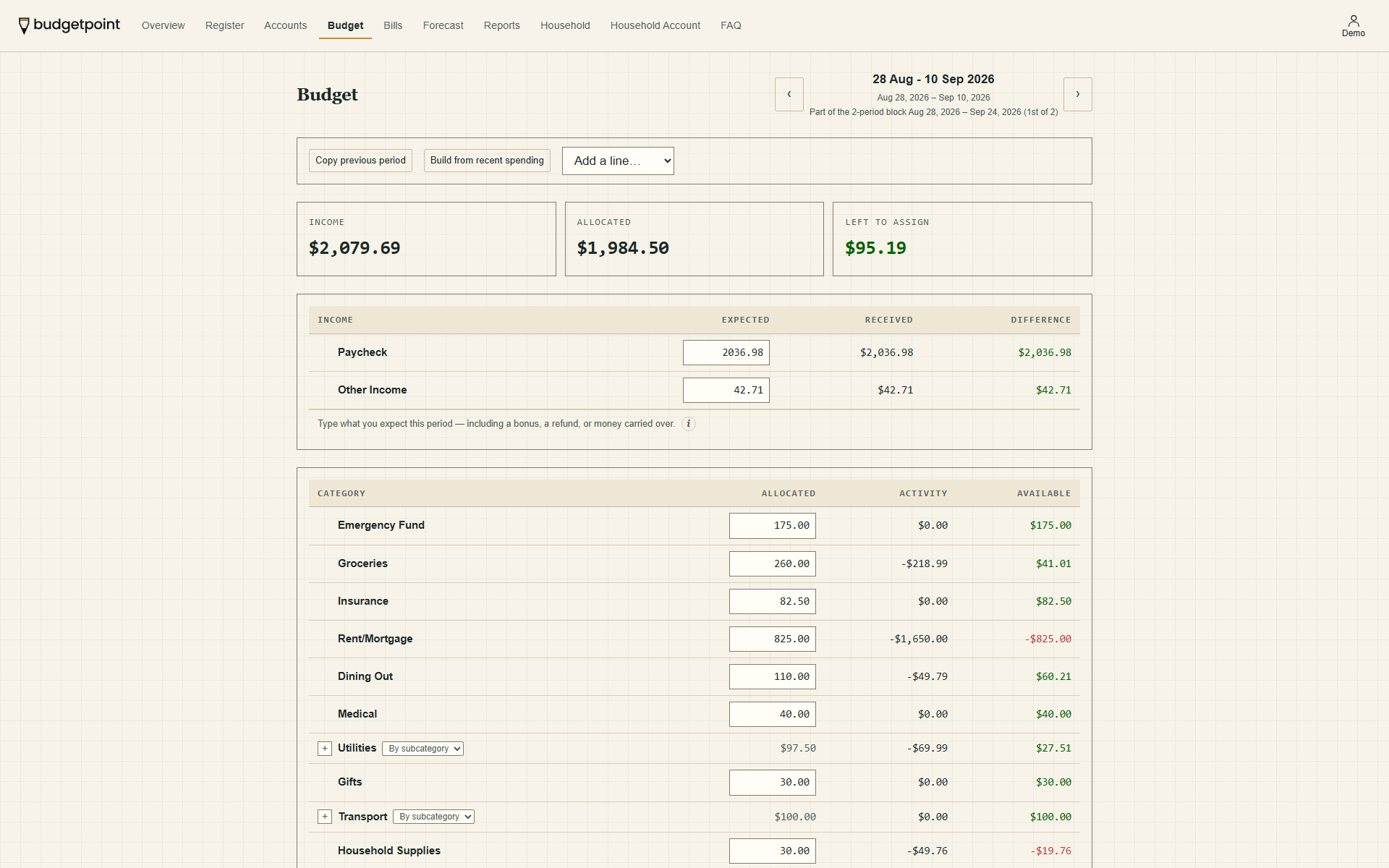Click the Other Income row label
The image size is (1389, 868).
click(372, 390)
